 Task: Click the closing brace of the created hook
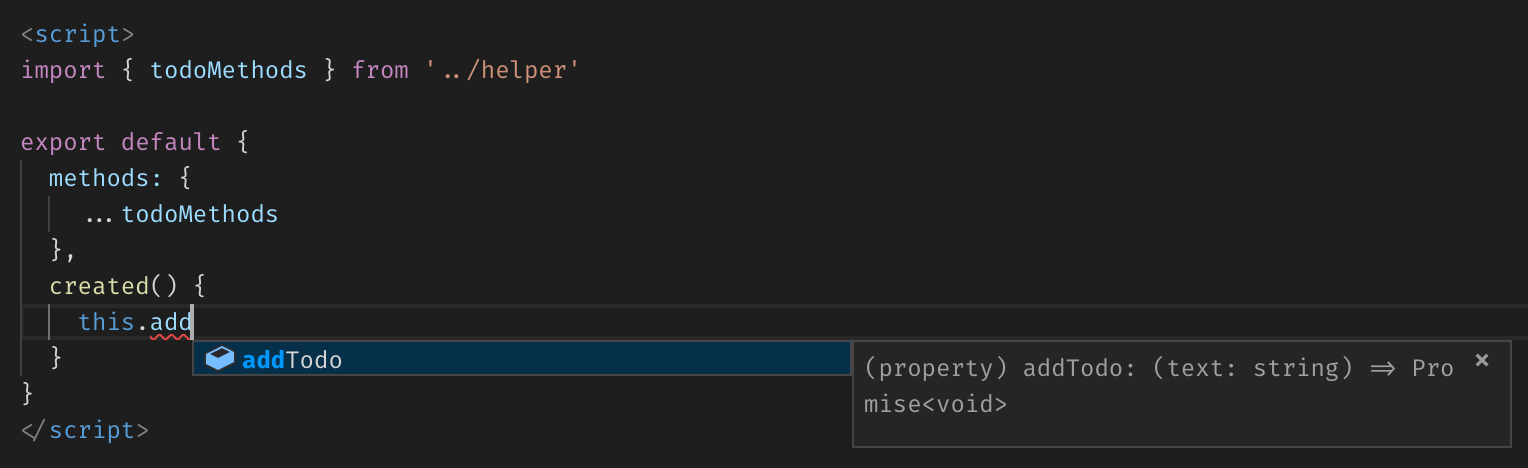click(x=56, y=357)
